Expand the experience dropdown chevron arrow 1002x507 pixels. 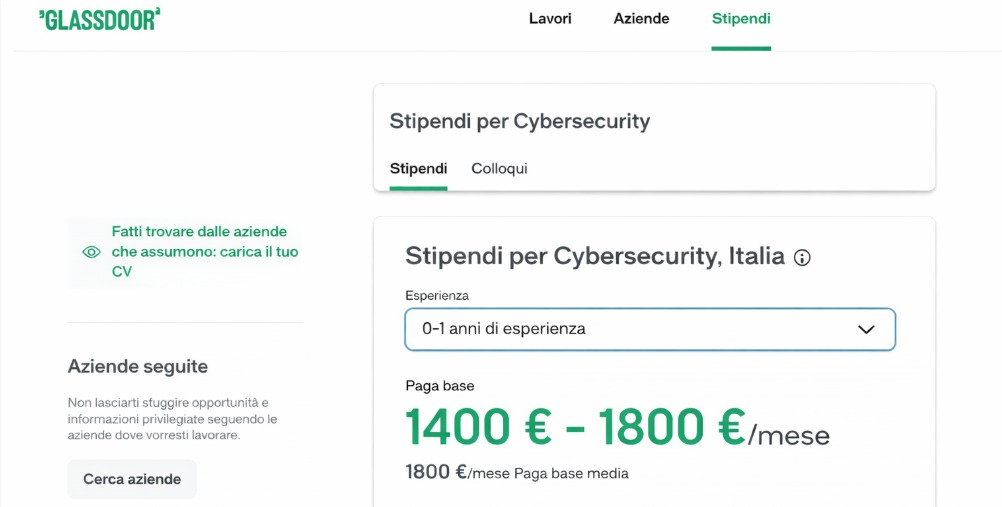[x=866, y=329]
